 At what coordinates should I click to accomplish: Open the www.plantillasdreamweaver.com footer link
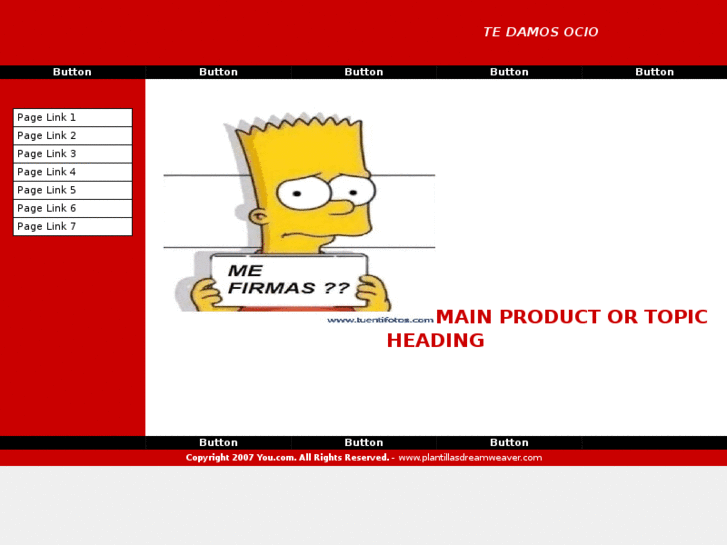470,458
